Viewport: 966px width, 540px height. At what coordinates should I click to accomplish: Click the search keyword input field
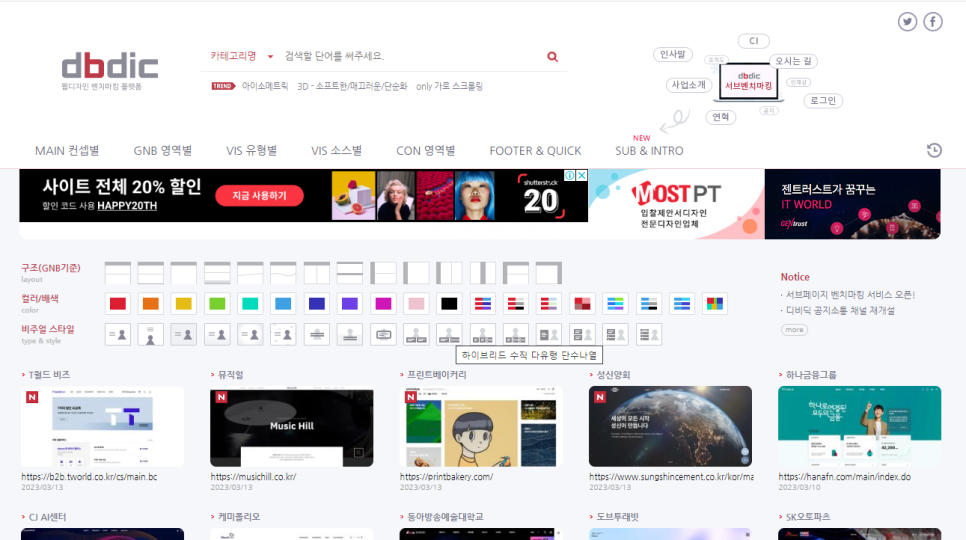[x=411, y=56]
